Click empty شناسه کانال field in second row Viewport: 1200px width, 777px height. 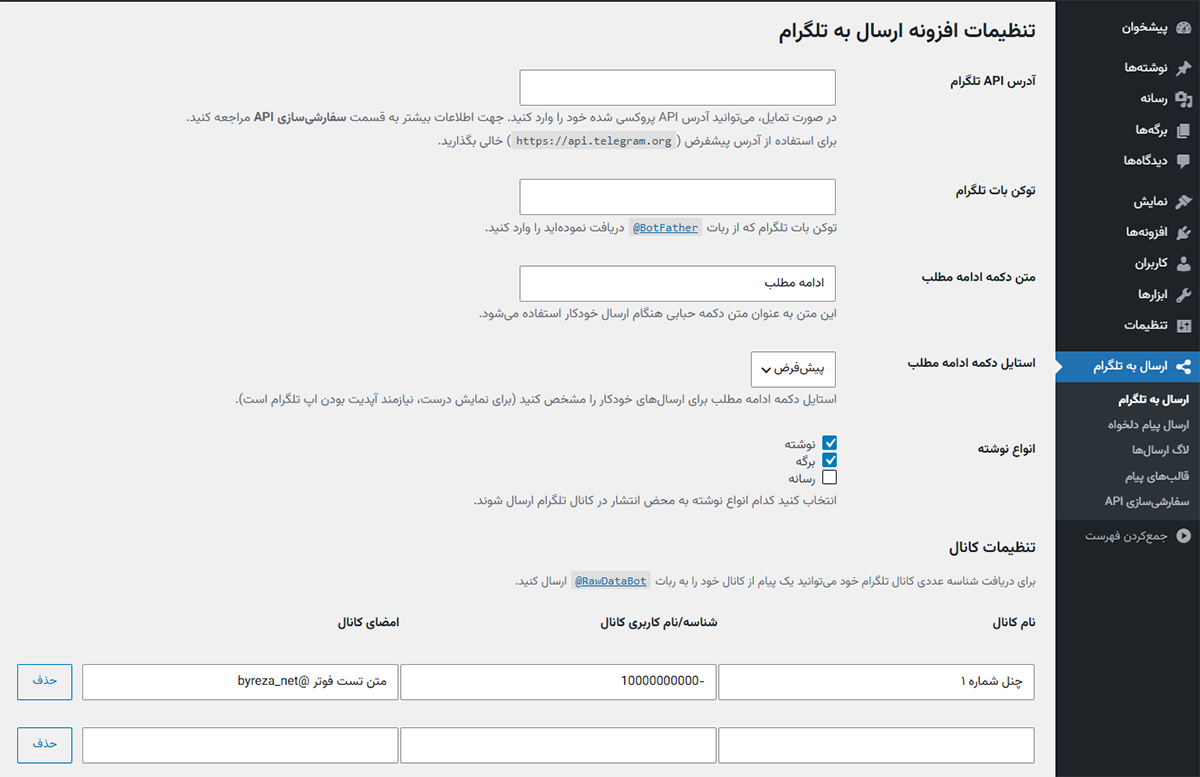(558, 745)
